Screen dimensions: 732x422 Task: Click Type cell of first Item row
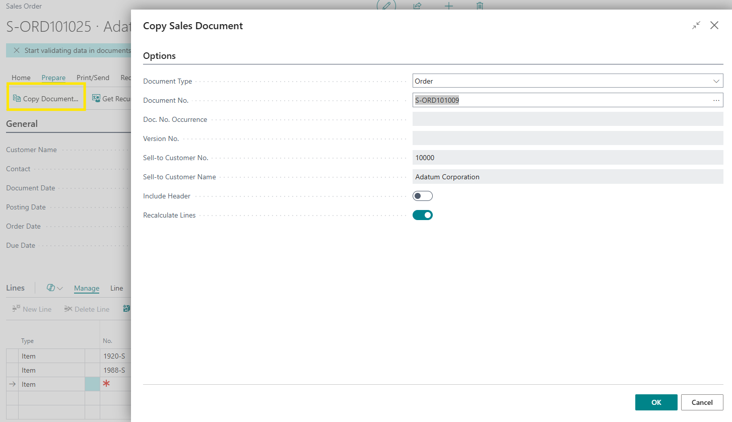click(51, 356)
